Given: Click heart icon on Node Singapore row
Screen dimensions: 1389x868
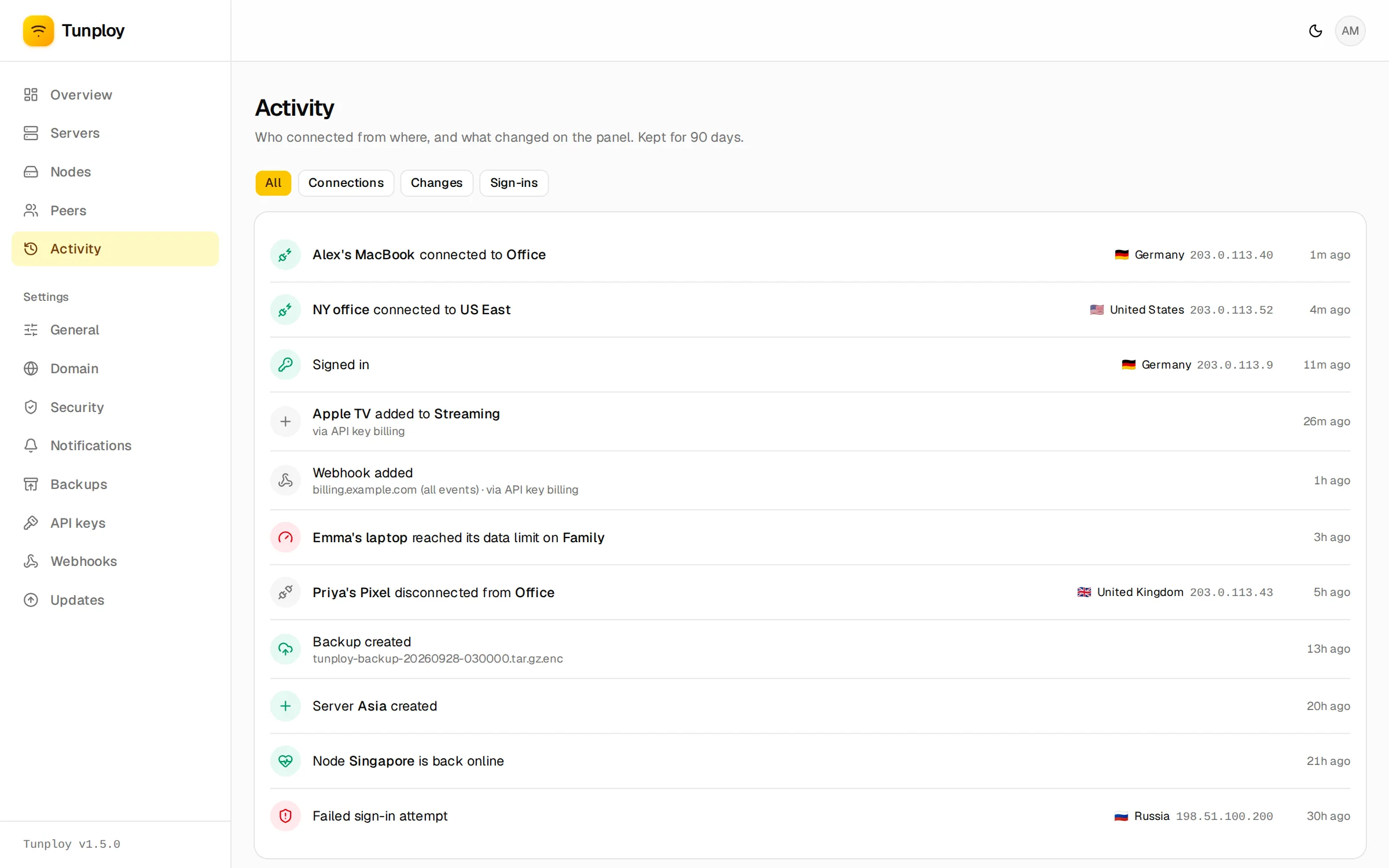Looking at the screenshot, I should pyautogui.click(x=285, y=761).
